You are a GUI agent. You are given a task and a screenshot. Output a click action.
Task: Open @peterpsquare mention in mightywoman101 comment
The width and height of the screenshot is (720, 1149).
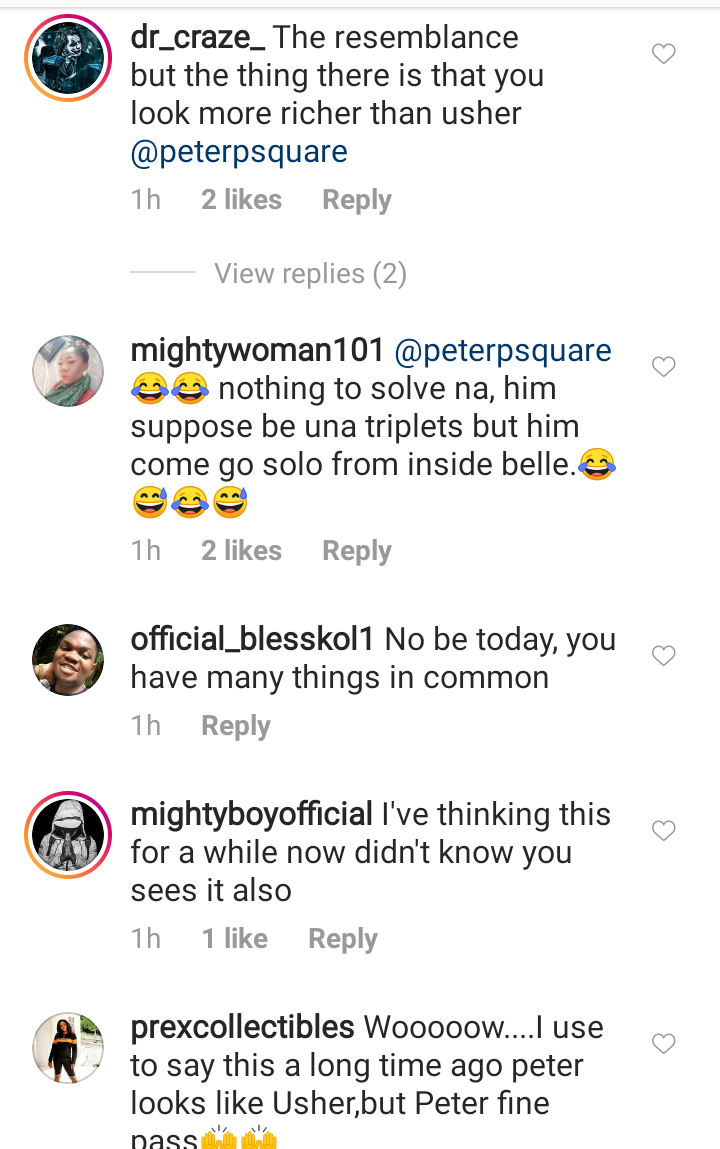(503, 351)
